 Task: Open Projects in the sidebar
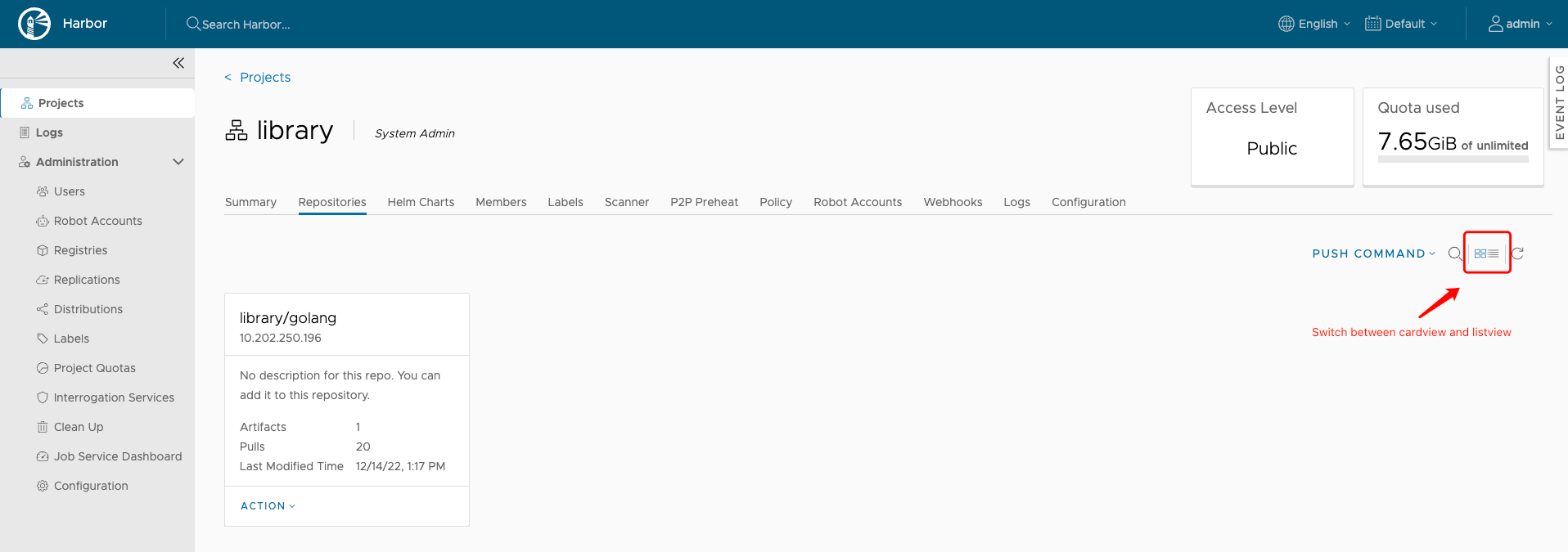(97, 103)
